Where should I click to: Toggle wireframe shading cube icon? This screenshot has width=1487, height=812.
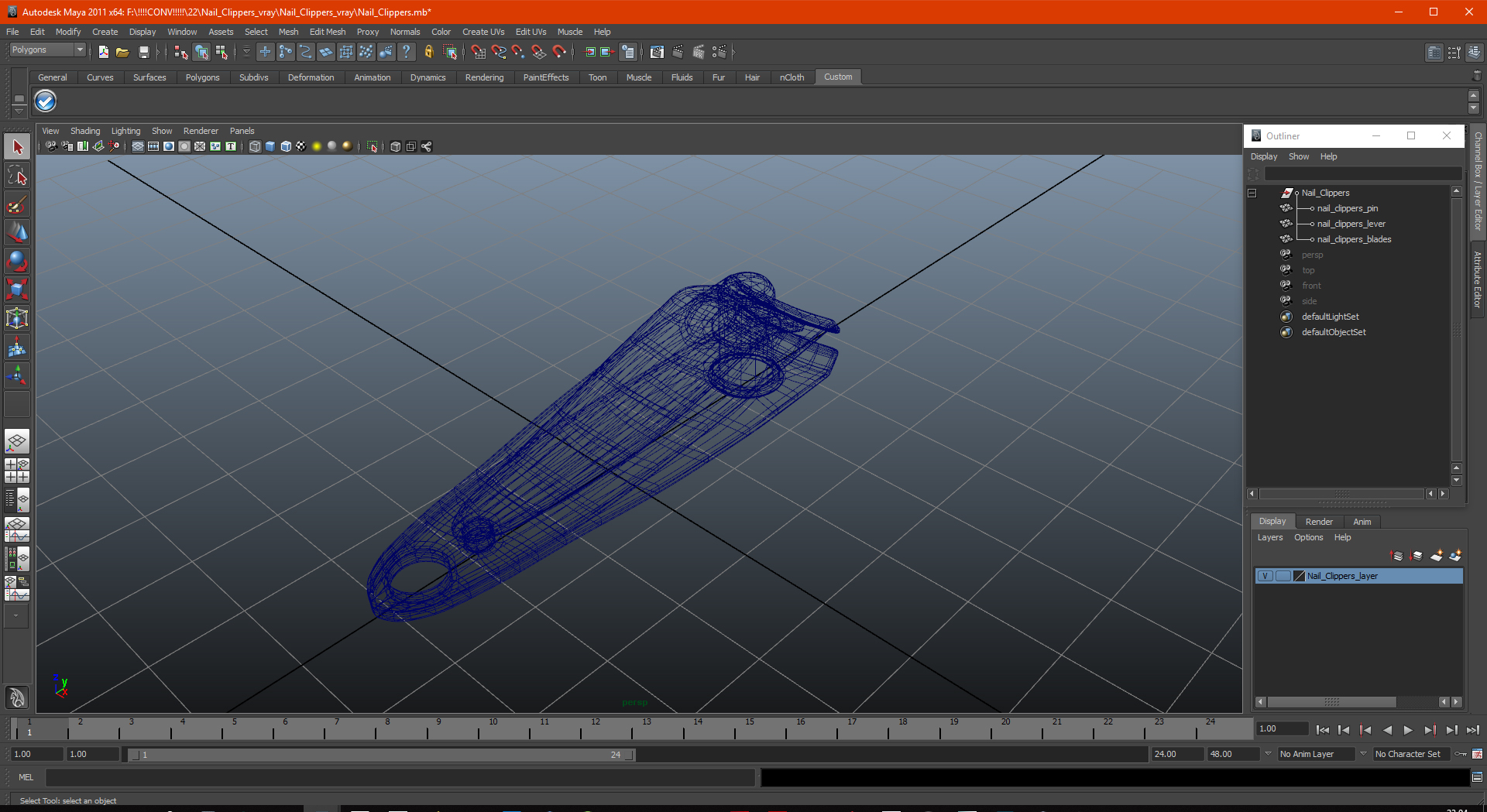pyautogui.click(x=255, y=146)
